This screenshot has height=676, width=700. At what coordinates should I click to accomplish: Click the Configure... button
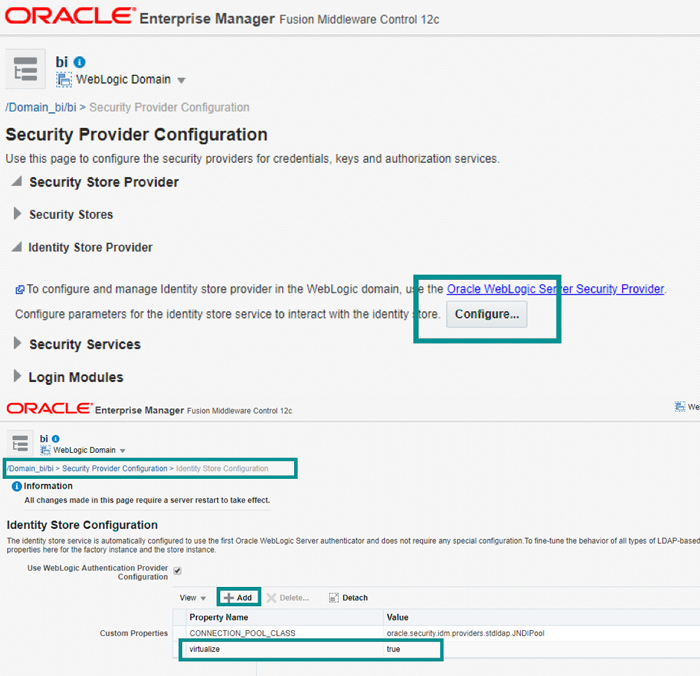coord(487,314)
